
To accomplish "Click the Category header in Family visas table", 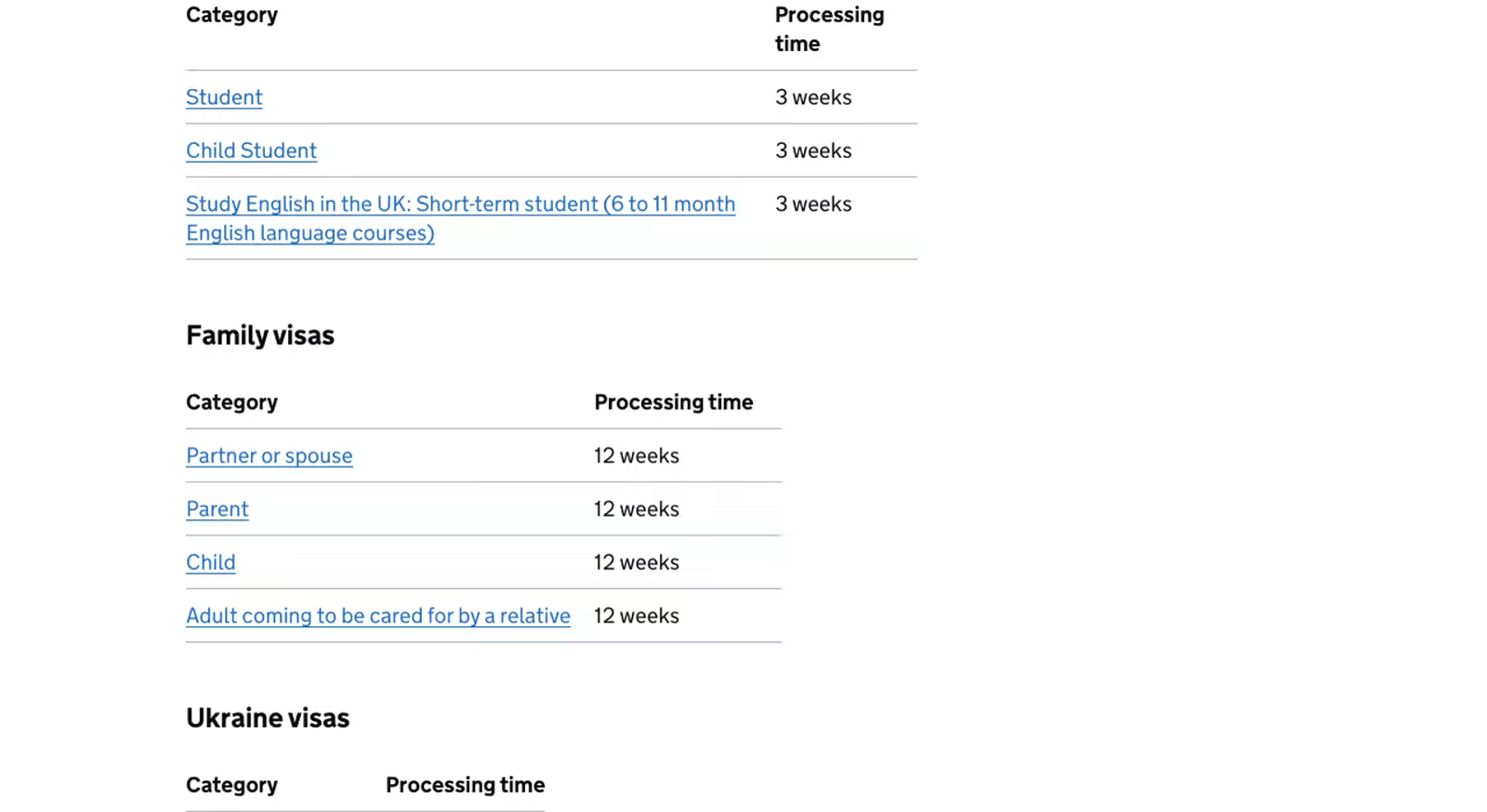I will (231, 401).
